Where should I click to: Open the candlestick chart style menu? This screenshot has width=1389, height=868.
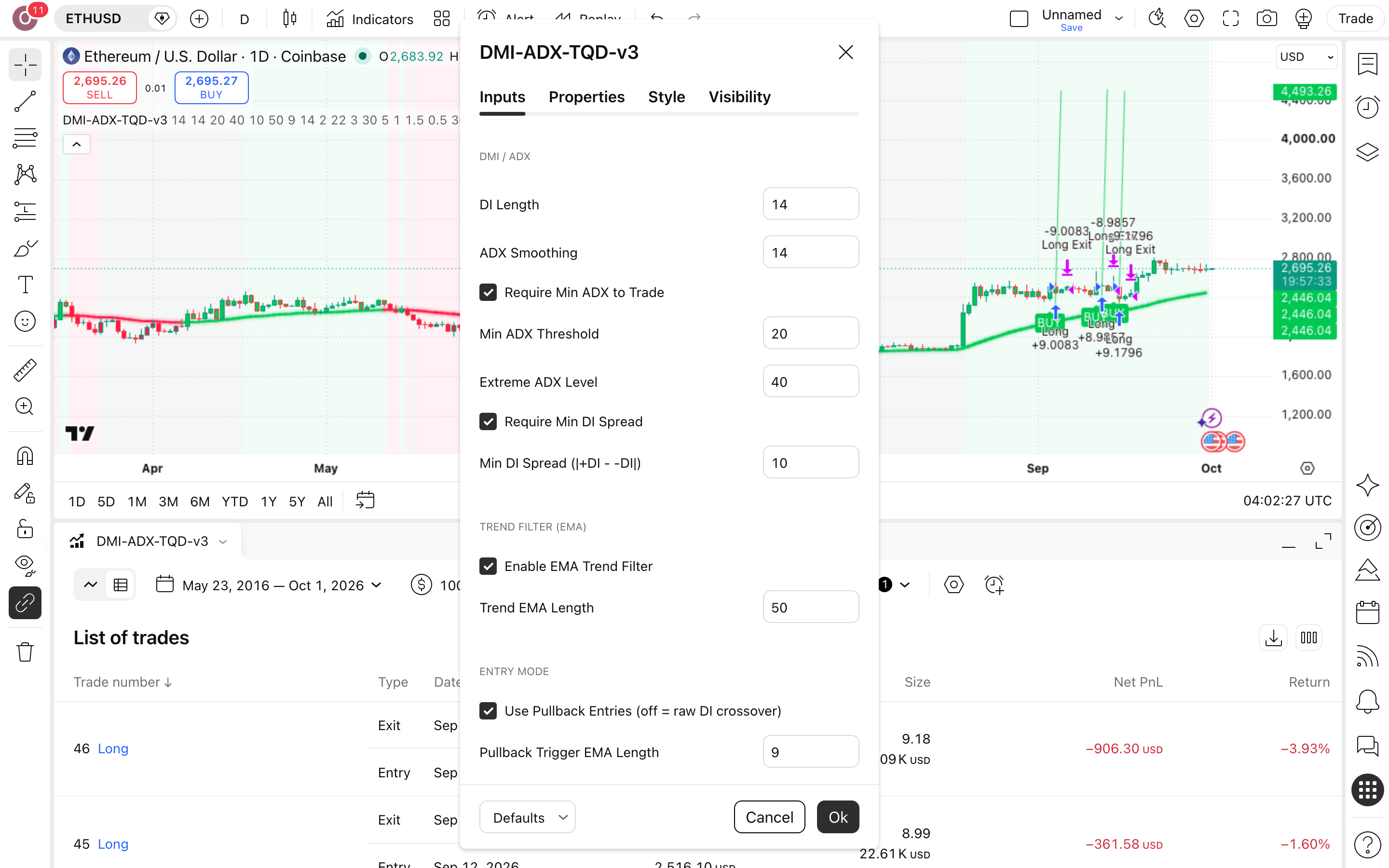pyautogui.click(x=290, y=19)
